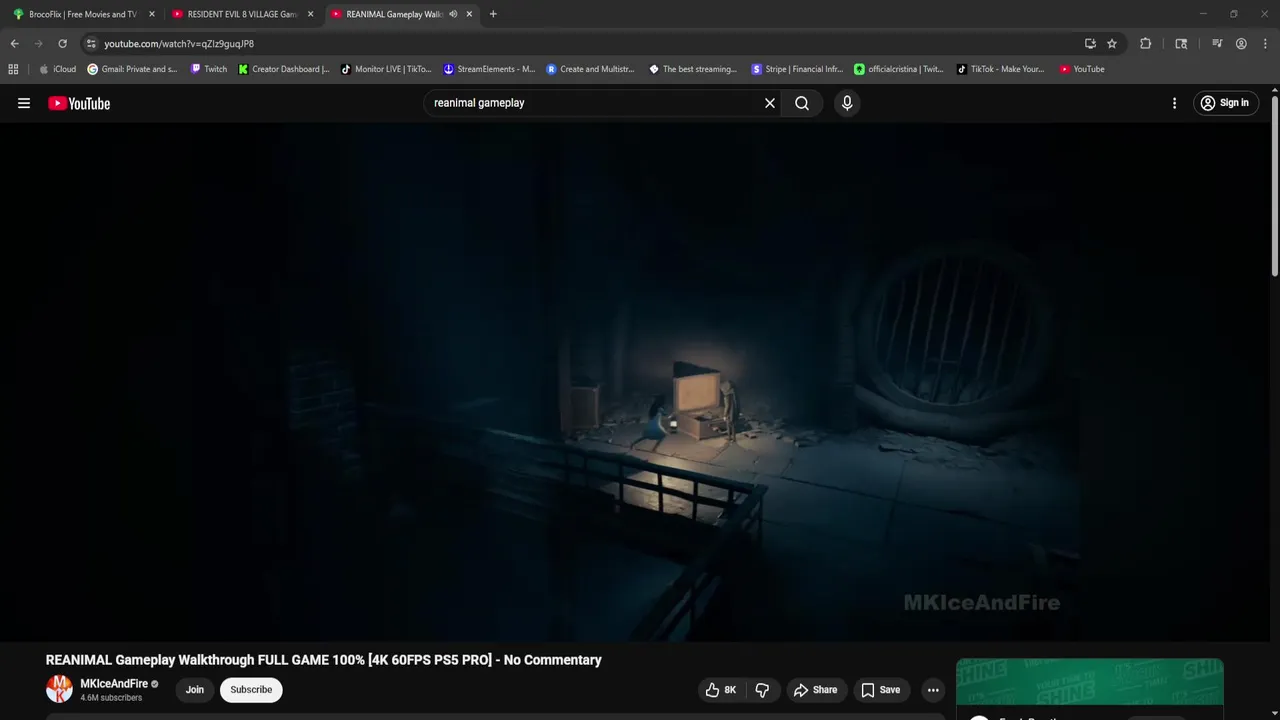Screen dimensions: 1280x720
Task: Mute the REANIMAL tab via speaker icon
Action: [453, 14]
